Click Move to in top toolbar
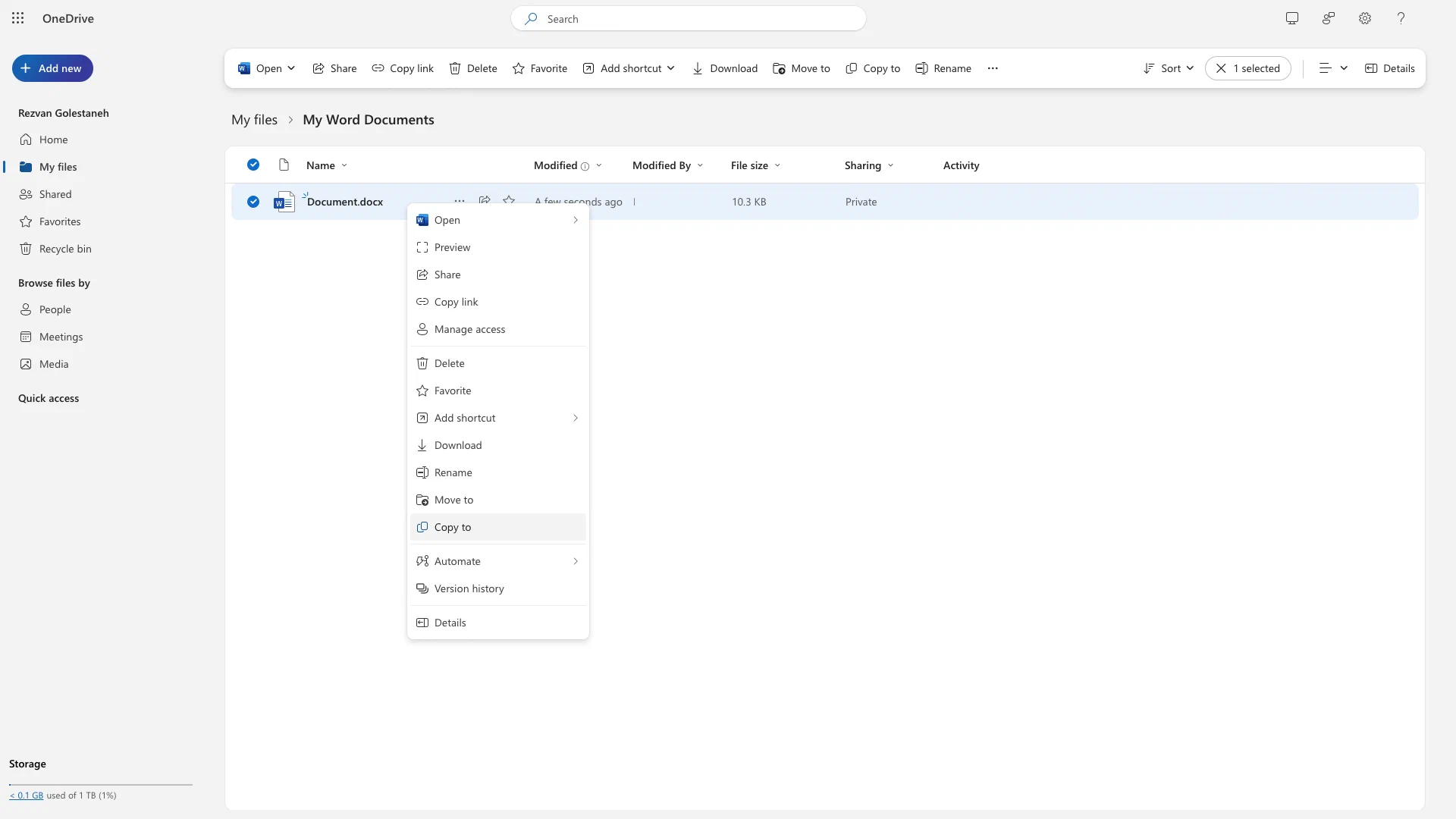 click(x=802, y=68)
